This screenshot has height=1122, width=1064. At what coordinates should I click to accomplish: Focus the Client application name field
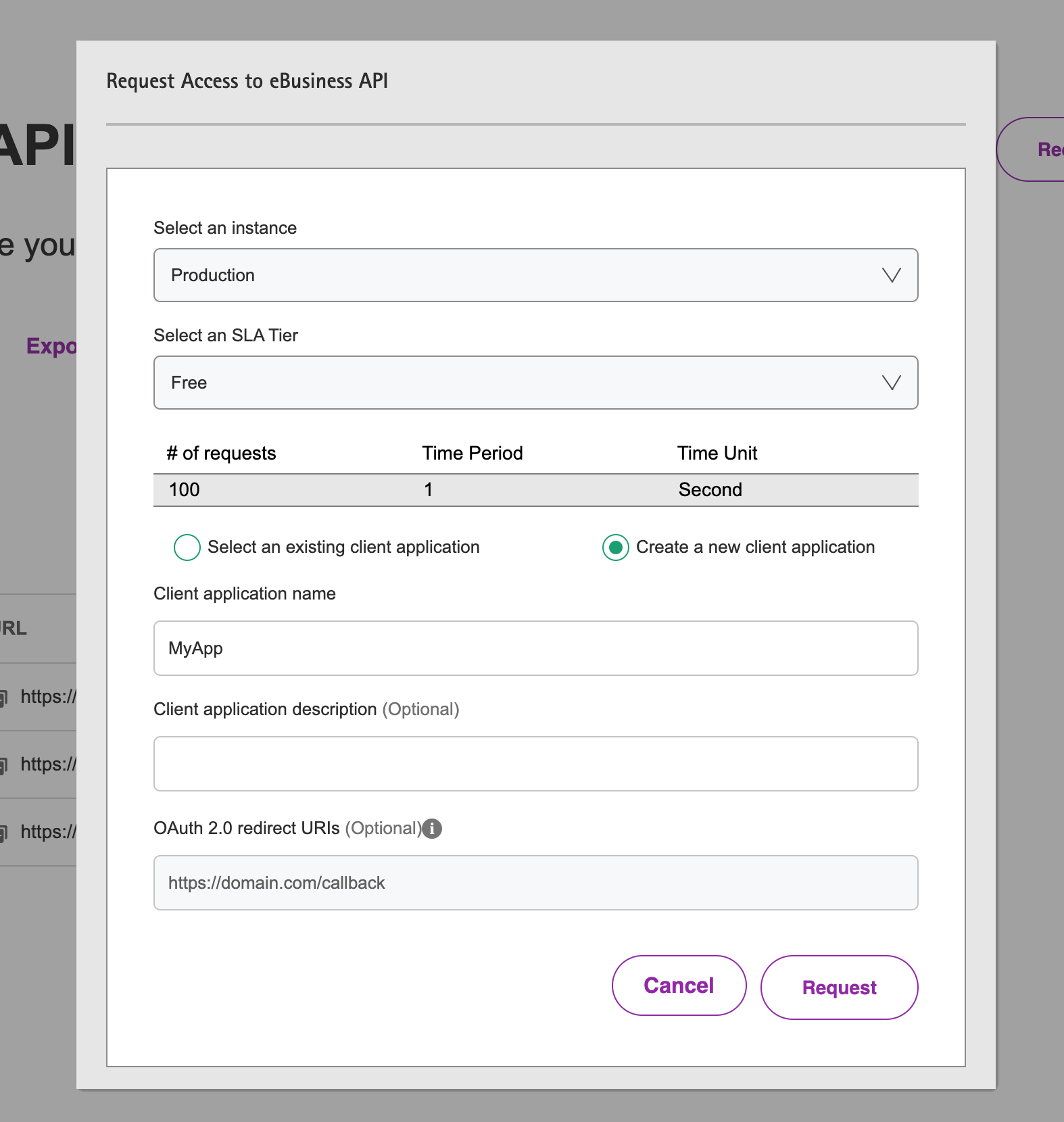click(x=535, y=648)
